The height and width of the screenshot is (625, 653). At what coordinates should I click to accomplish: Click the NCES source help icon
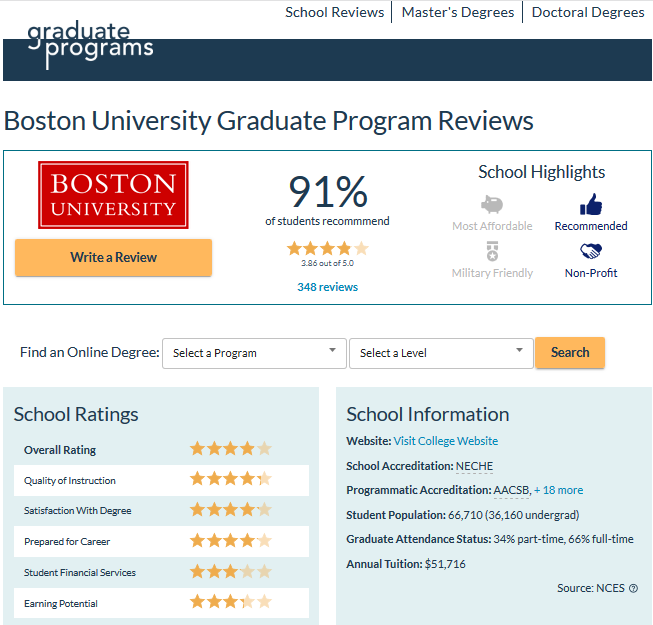coord(633,588)
